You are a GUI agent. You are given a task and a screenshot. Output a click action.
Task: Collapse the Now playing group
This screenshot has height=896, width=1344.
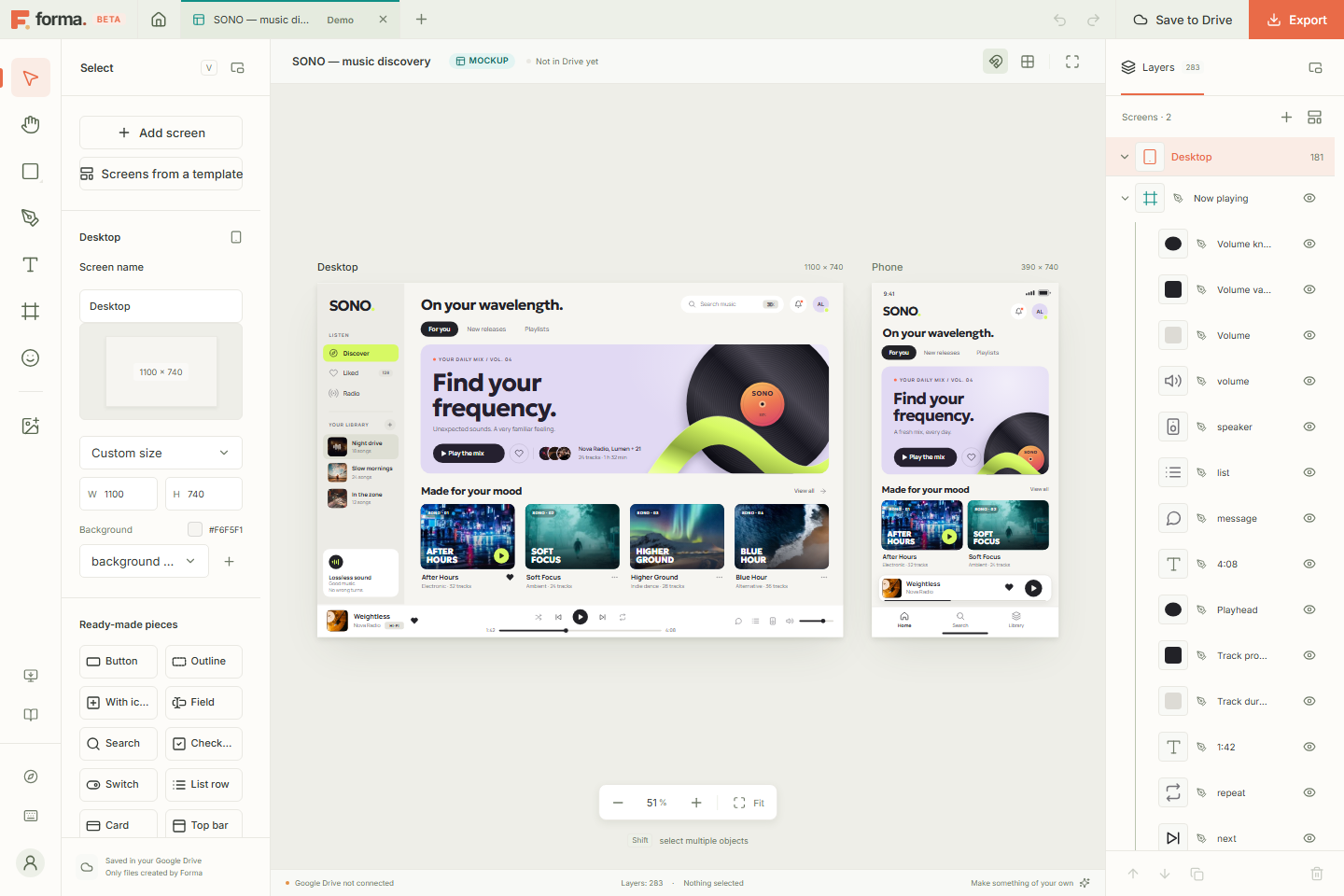point(1125,198)
